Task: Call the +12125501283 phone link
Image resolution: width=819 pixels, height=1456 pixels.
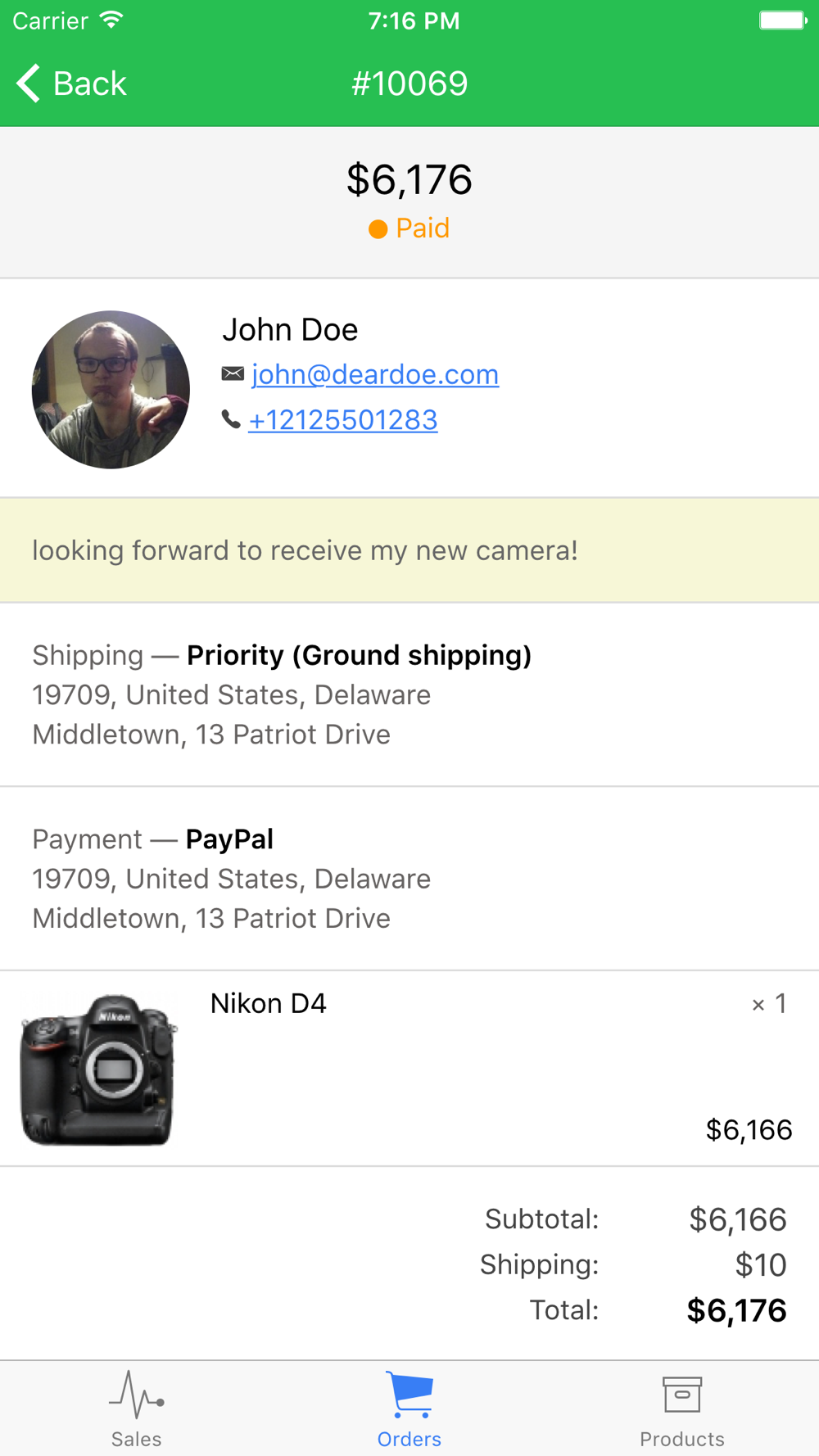Action: (343, 420)
